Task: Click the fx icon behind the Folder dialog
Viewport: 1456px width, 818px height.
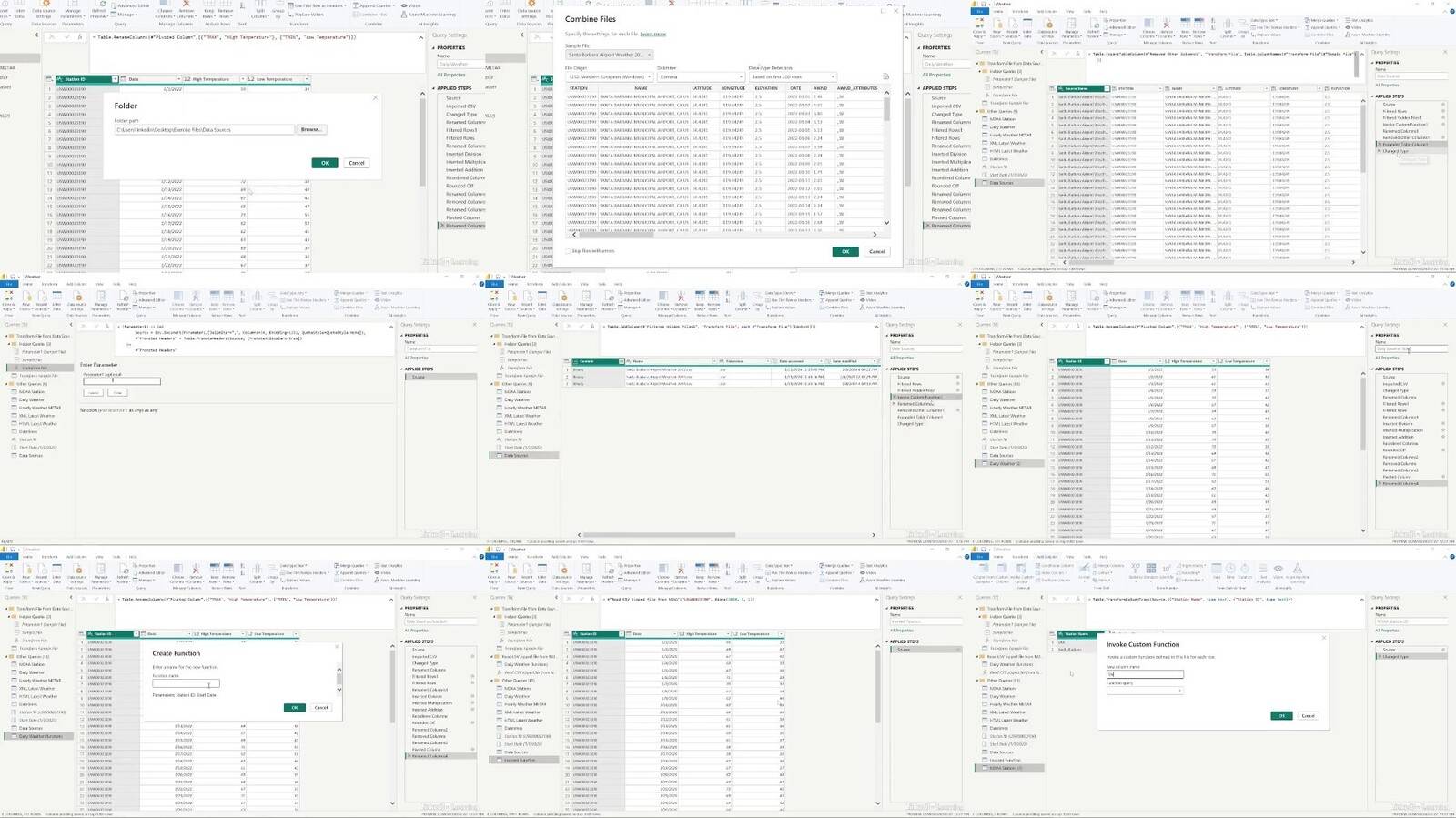Action: coord(80,37)
